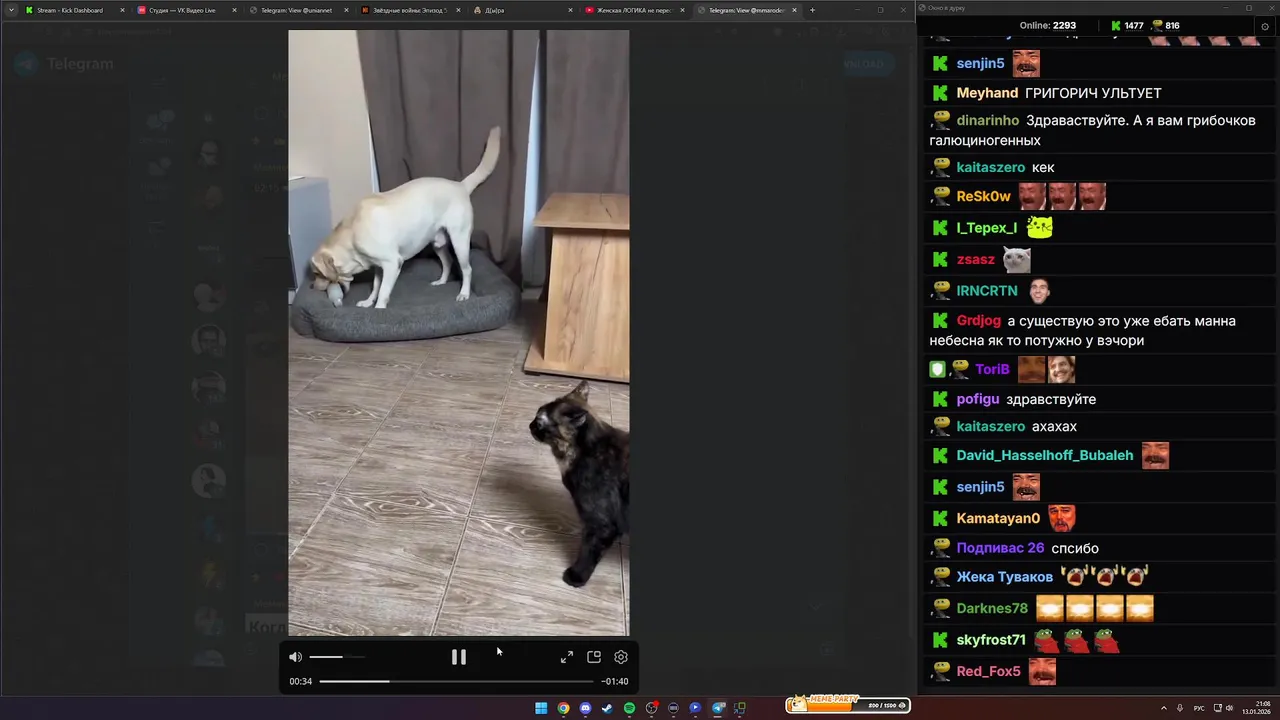Open the clock and date flyout
This screenshot has width=1280, height=720.
pos(1257,708)
